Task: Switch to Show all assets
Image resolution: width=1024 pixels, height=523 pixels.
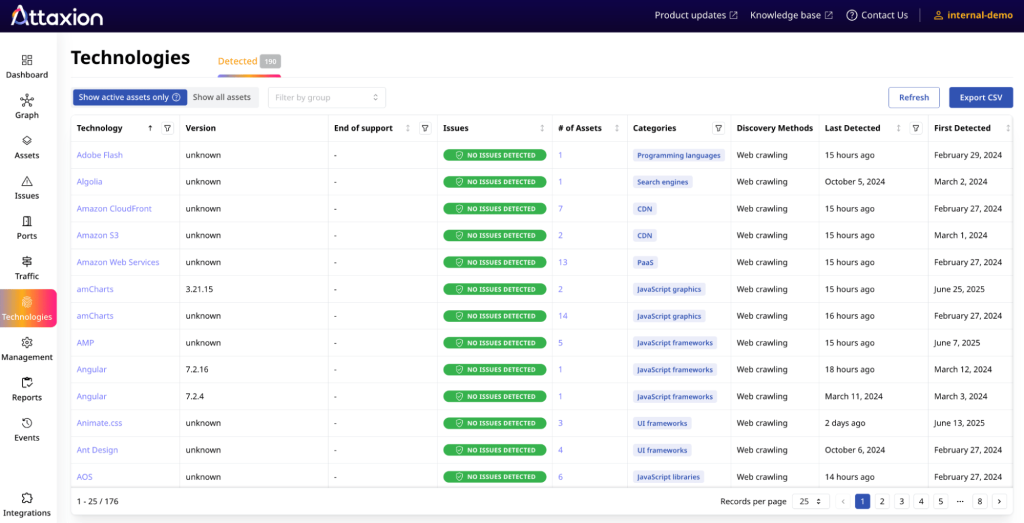Action: point(222,97)
